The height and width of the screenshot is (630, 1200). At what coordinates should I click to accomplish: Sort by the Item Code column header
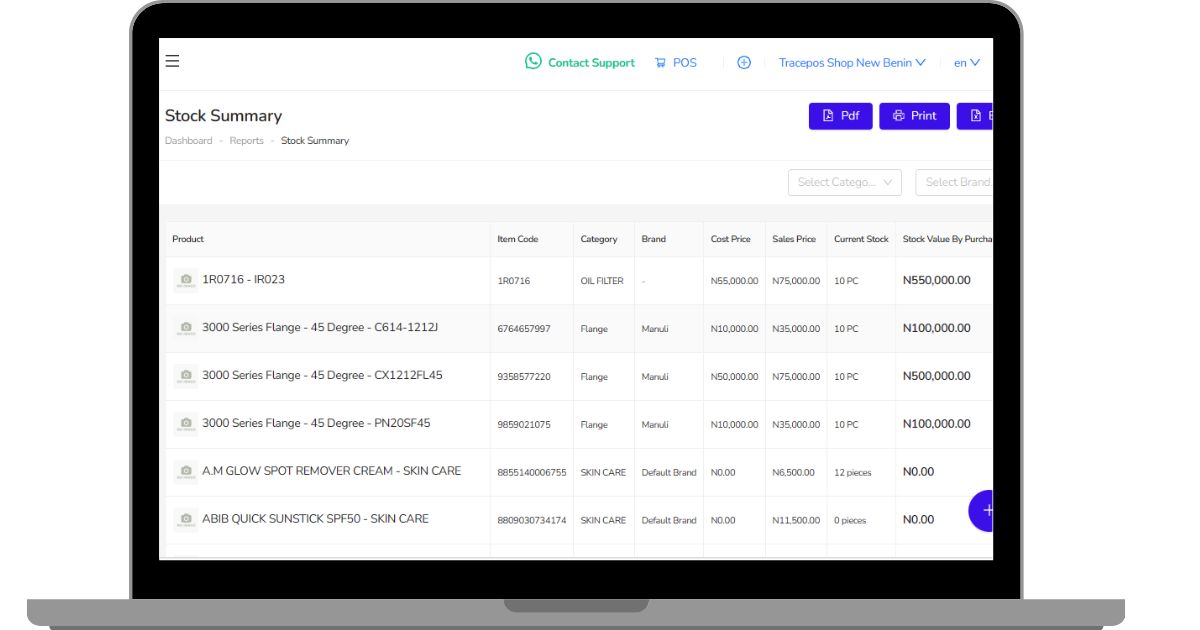tap(517, 239)
